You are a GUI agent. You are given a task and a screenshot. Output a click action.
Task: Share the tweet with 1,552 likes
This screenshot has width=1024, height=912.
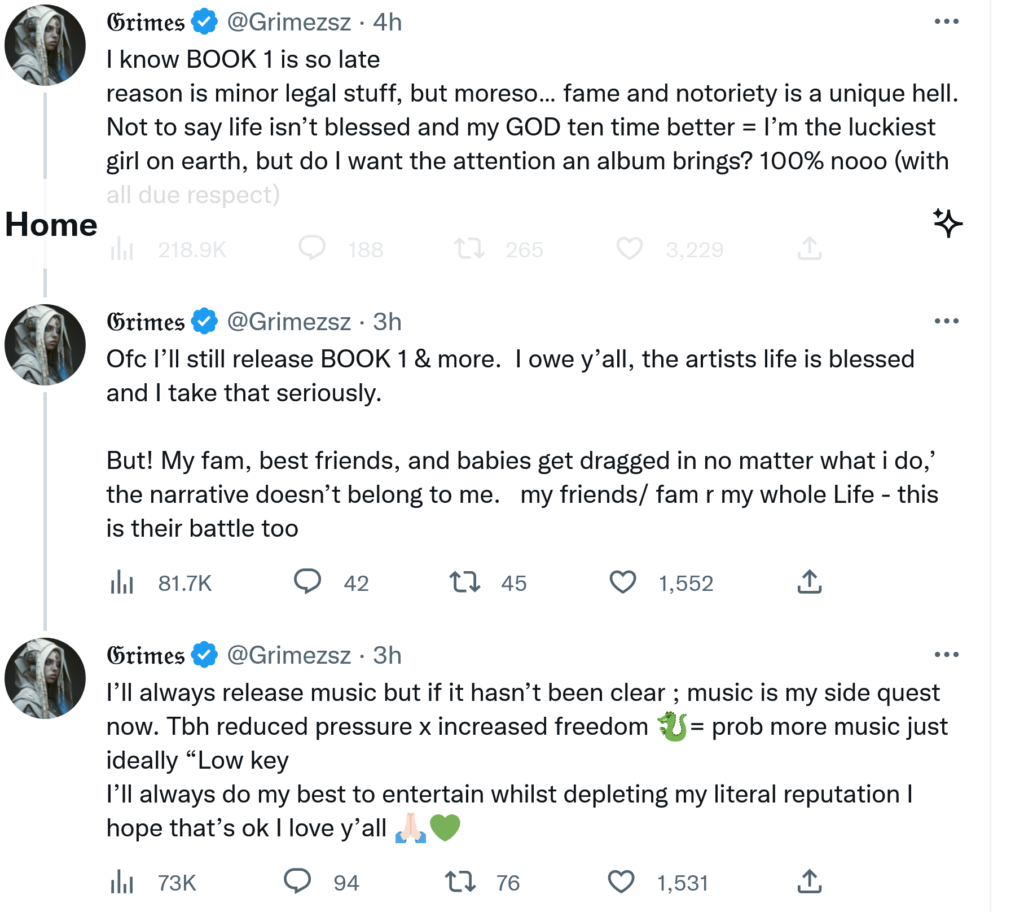(x=809, y=582)
